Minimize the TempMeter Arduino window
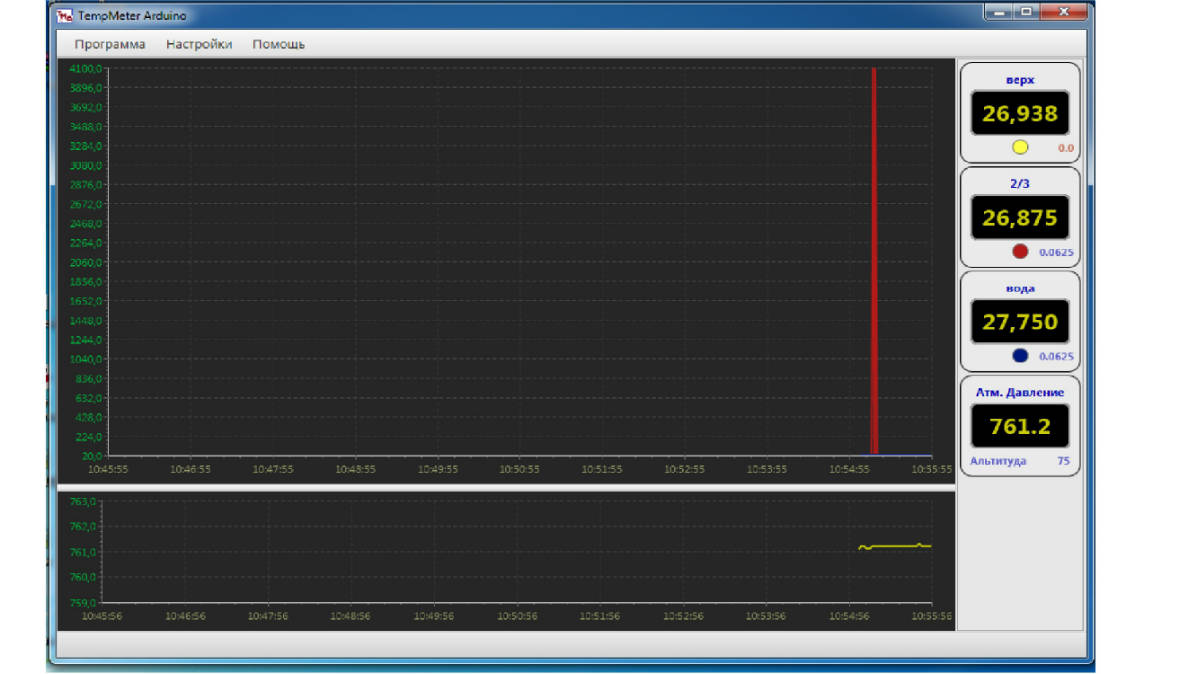1200x674 pixels. pos(997,13)
